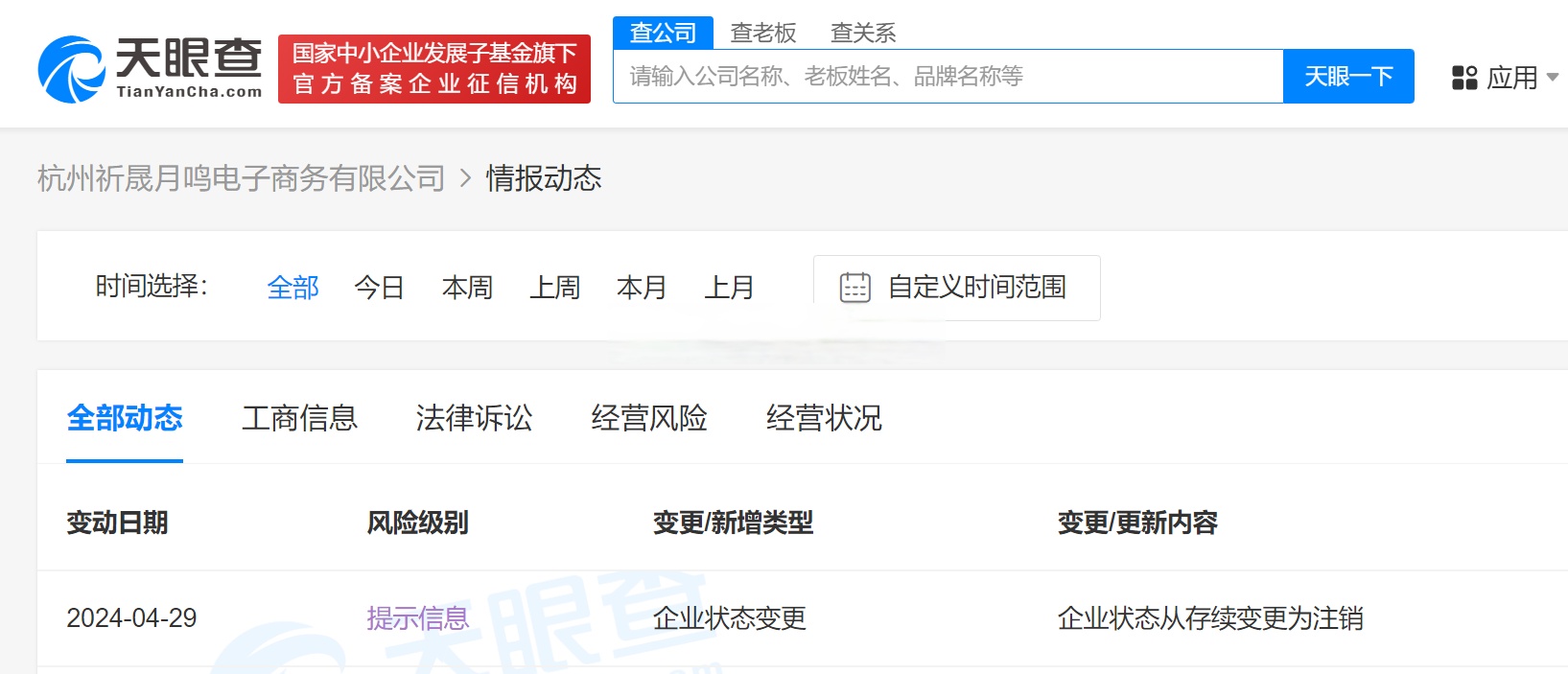Focus the company name search field
The height and width of the screenshot is (674, 1568).
948,77
